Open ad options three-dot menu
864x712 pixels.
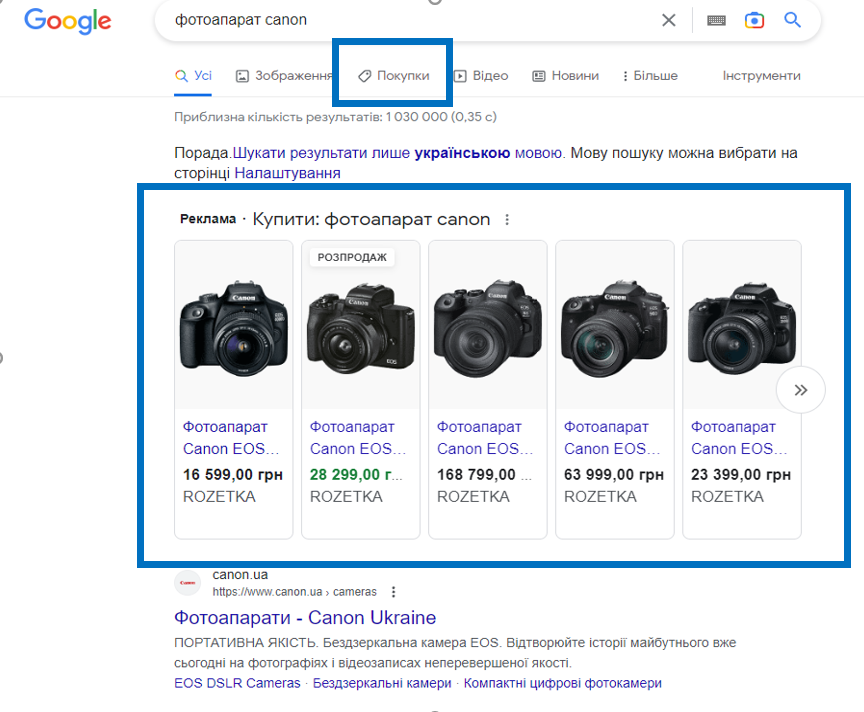[x=507, y=220]
